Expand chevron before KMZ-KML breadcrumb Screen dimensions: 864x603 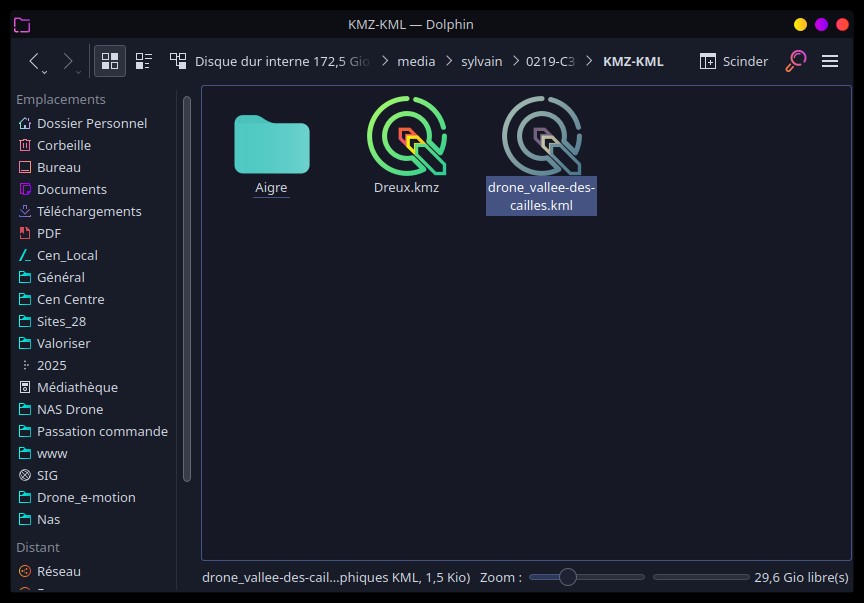(x=590, y=61)
